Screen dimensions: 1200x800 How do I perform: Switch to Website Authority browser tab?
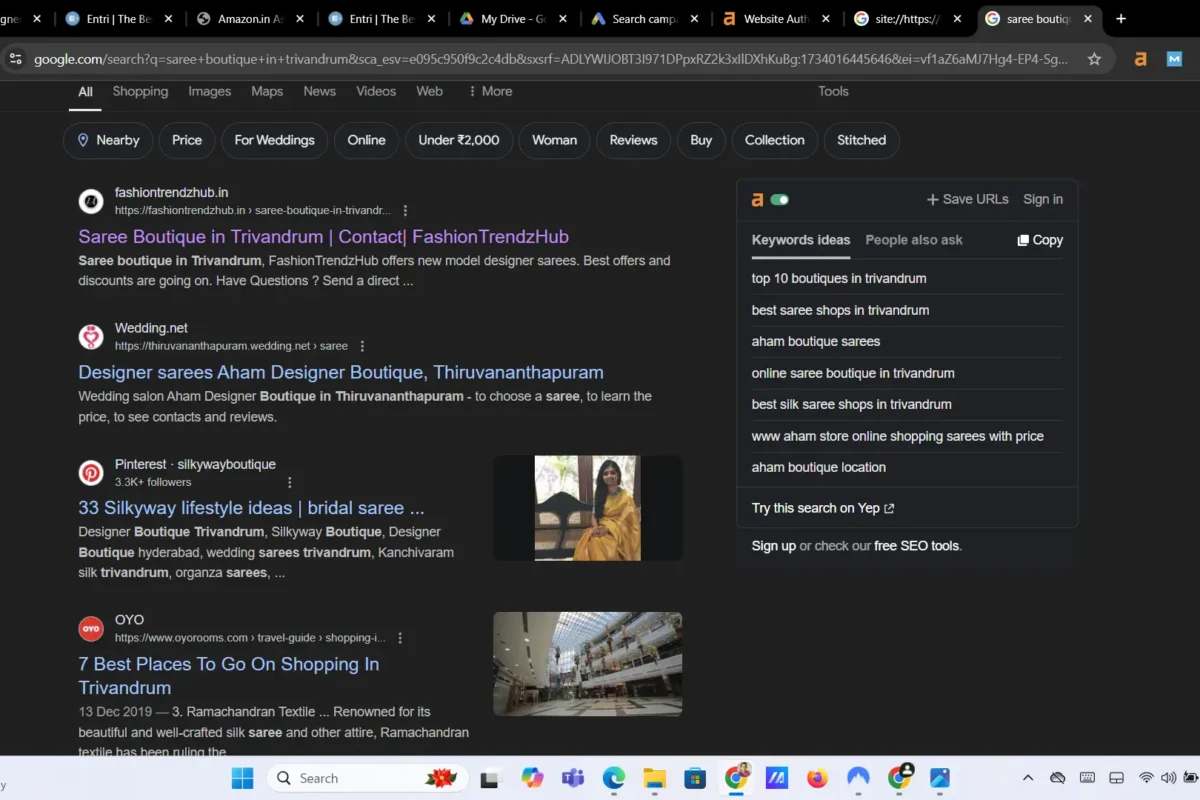tap(776, 19)
